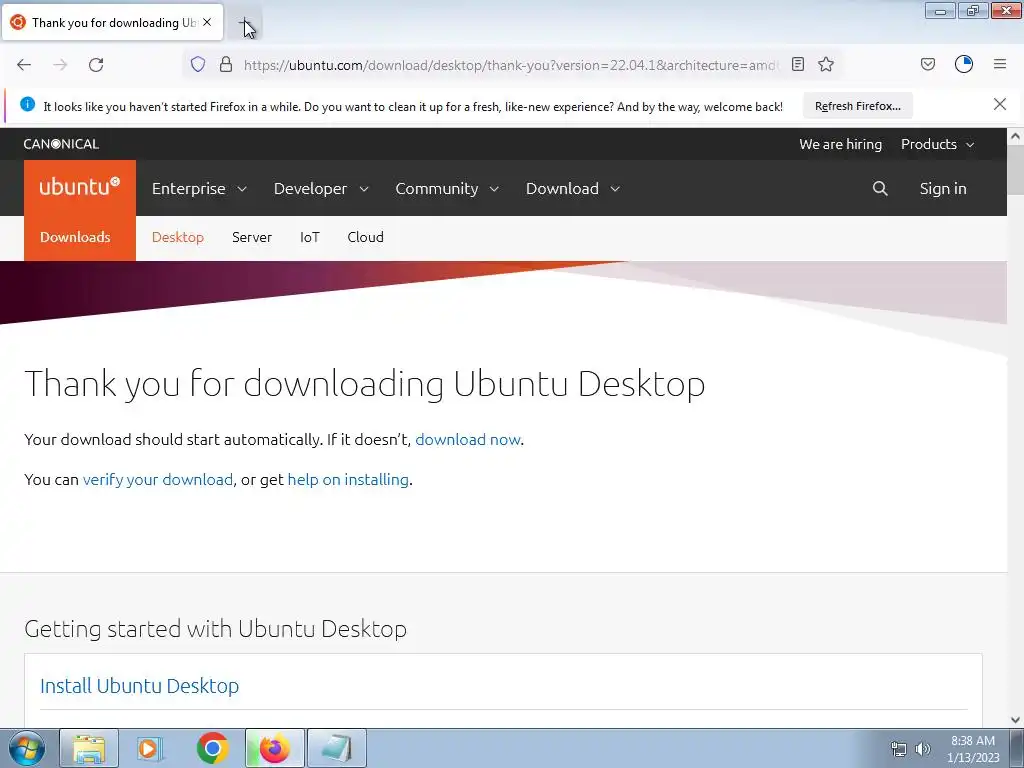This screenshot has width=1024, height=768.
Task: Open a new tab
Action: [x=245, y=23]
